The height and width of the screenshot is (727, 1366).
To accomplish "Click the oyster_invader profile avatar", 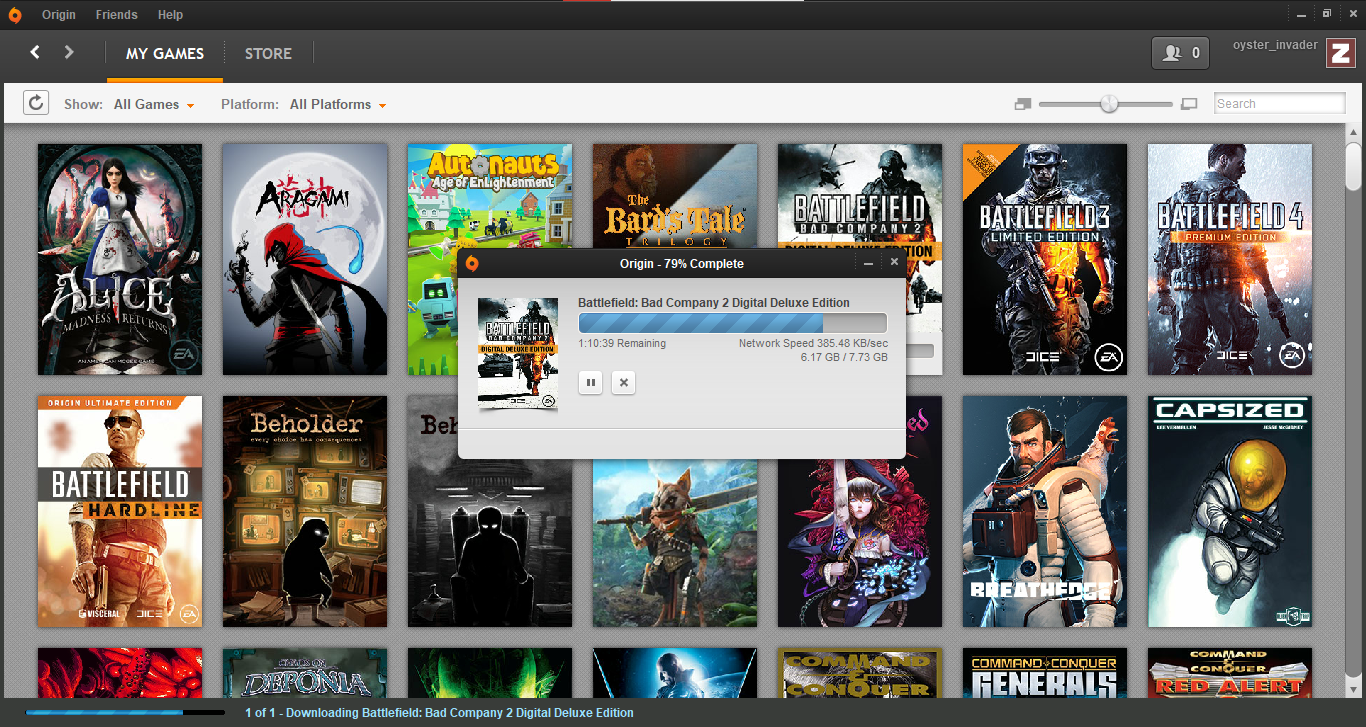I will [1341, 52].
